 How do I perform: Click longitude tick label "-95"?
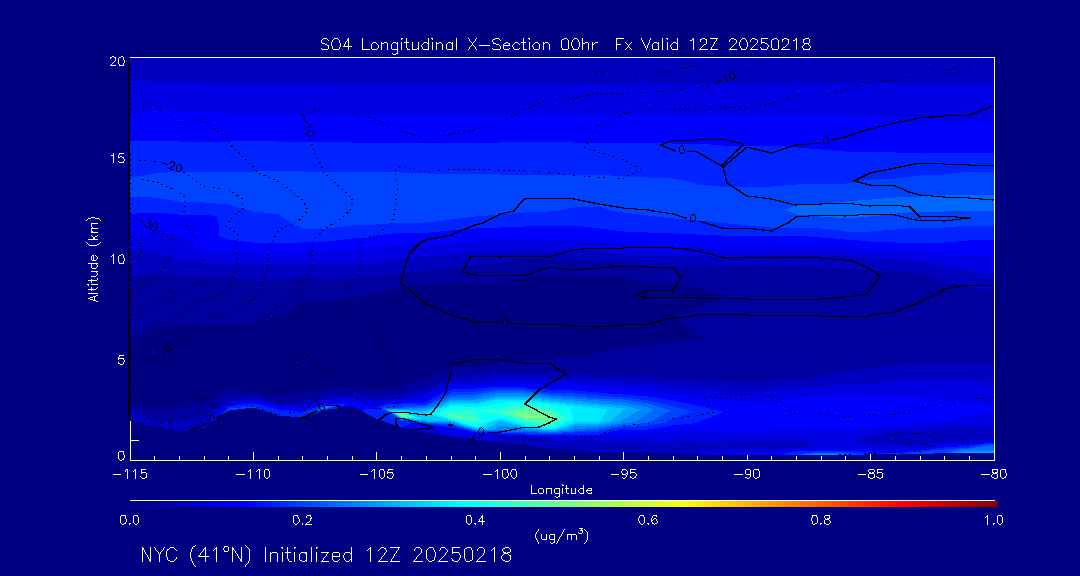coord(623,475)
